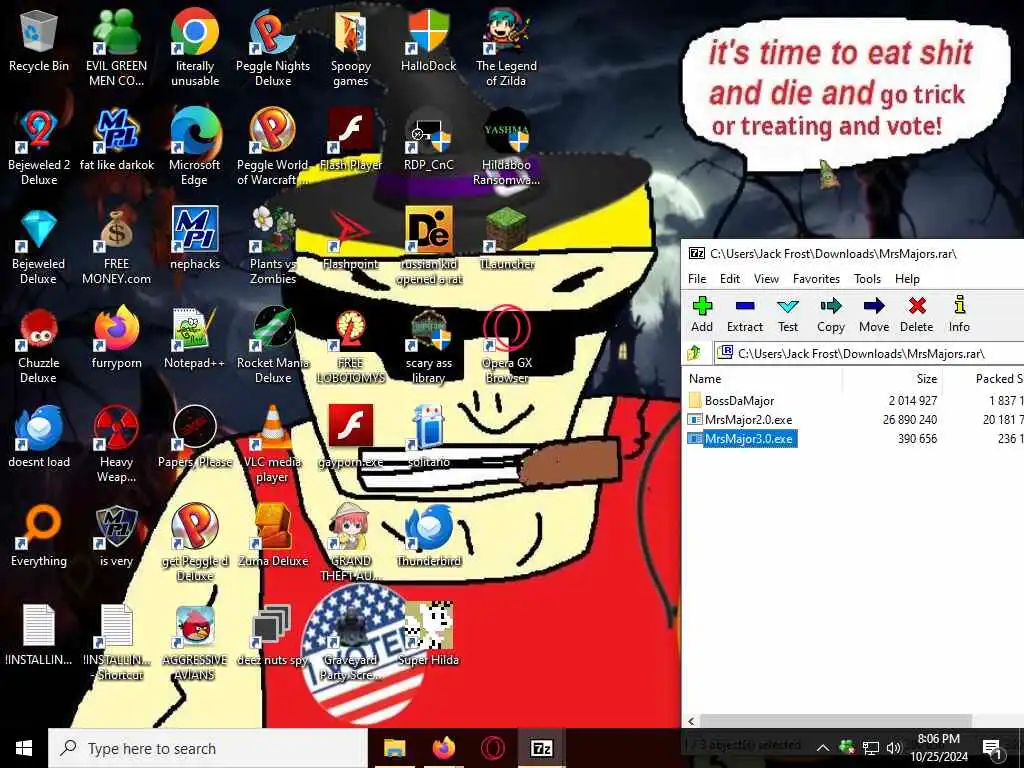Image resolution: width=1024 pixels, height=768 pixels.
Task: Open the Help menu in 7-Zip
Action: click(907, 279)
